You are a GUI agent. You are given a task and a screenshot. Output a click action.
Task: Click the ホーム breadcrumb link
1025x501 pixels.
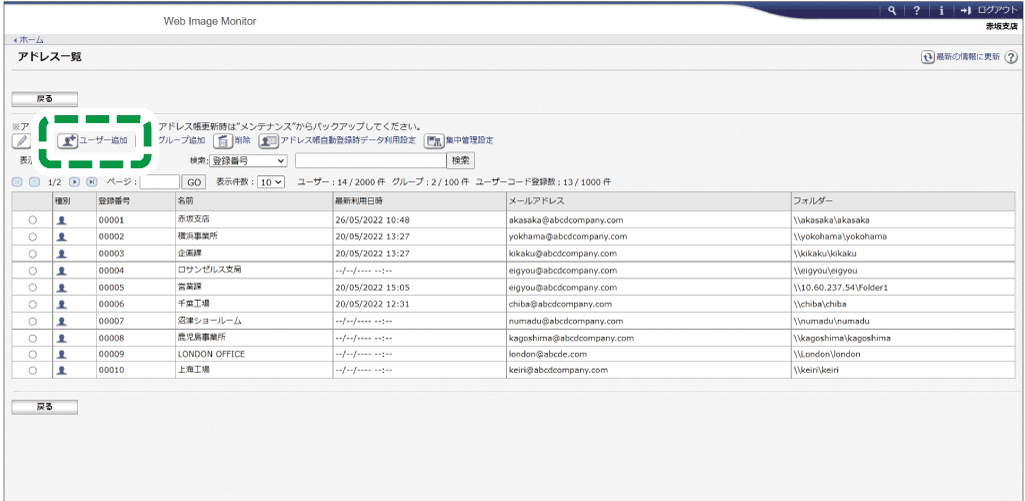(x=29, y=39)
